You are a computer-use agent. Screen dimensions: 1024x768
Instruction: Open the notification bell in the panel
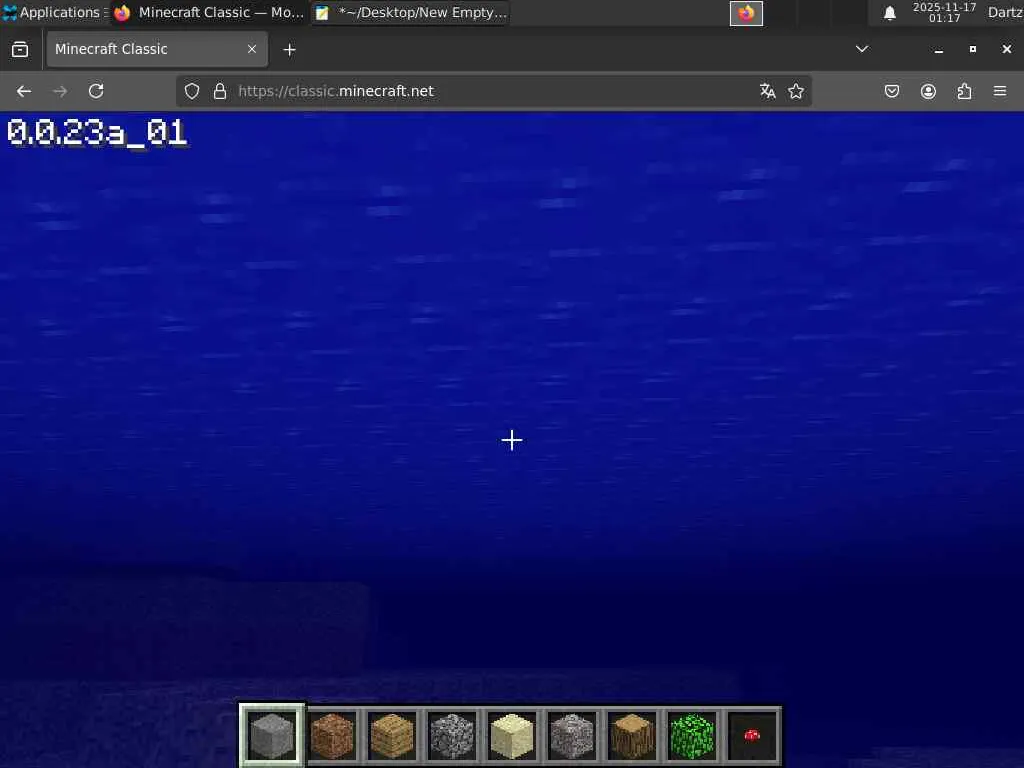(x=889, y=13)
